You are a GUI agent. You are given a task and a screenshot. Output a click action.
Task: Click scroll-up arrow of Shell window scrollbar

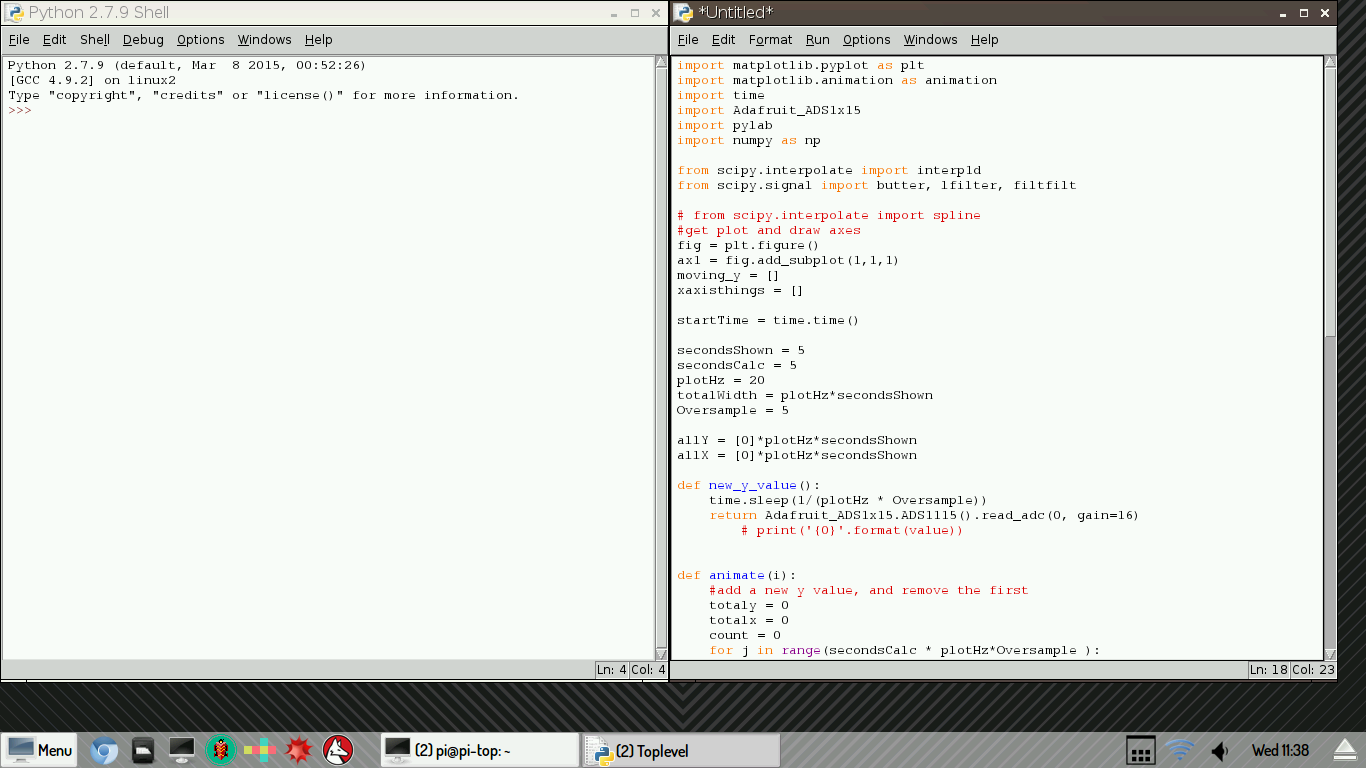click(660, 62)
